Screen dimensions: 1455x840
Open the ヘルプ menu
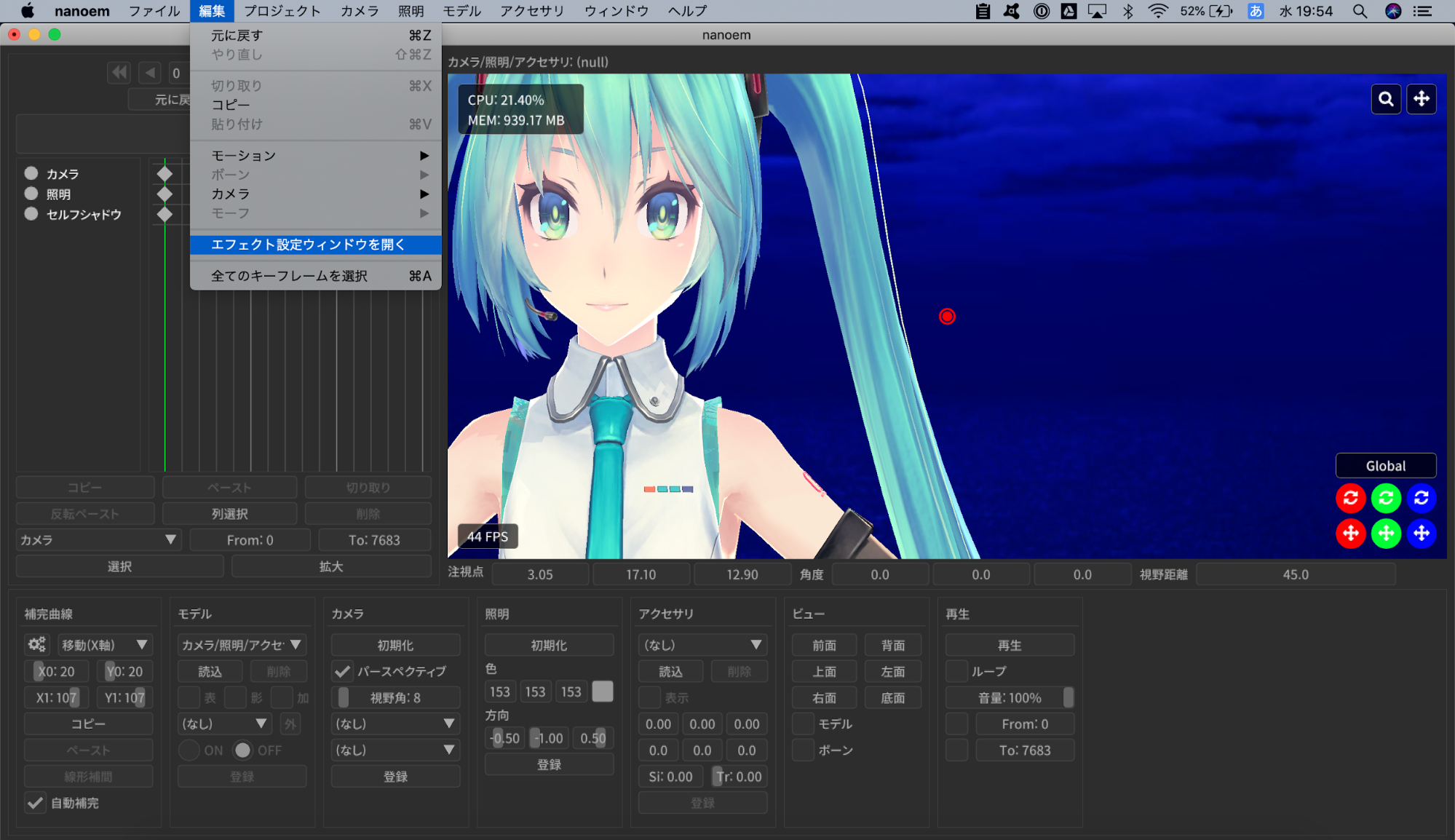coord(687,11)
